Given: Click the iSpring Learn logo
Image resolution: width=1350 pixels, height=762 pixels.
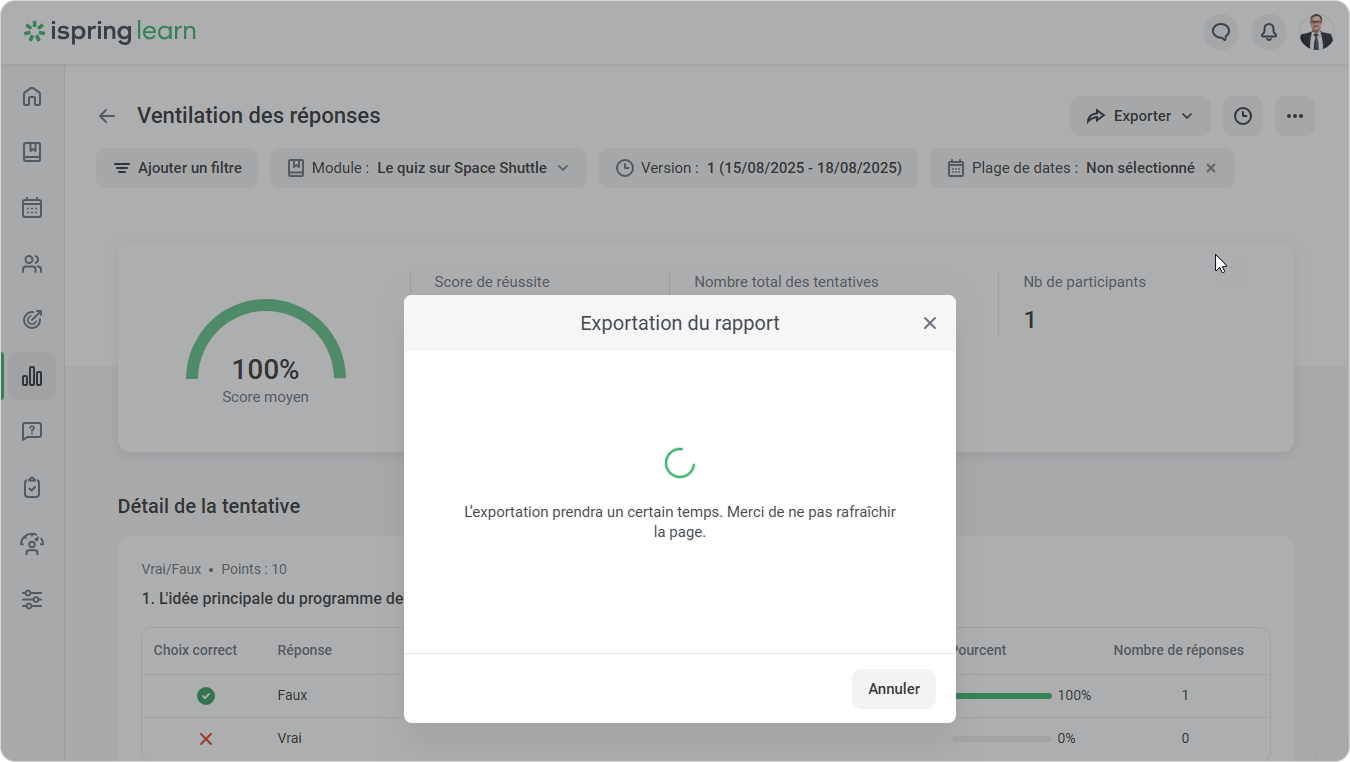Looking at the screenshot, I should [110, 32].
